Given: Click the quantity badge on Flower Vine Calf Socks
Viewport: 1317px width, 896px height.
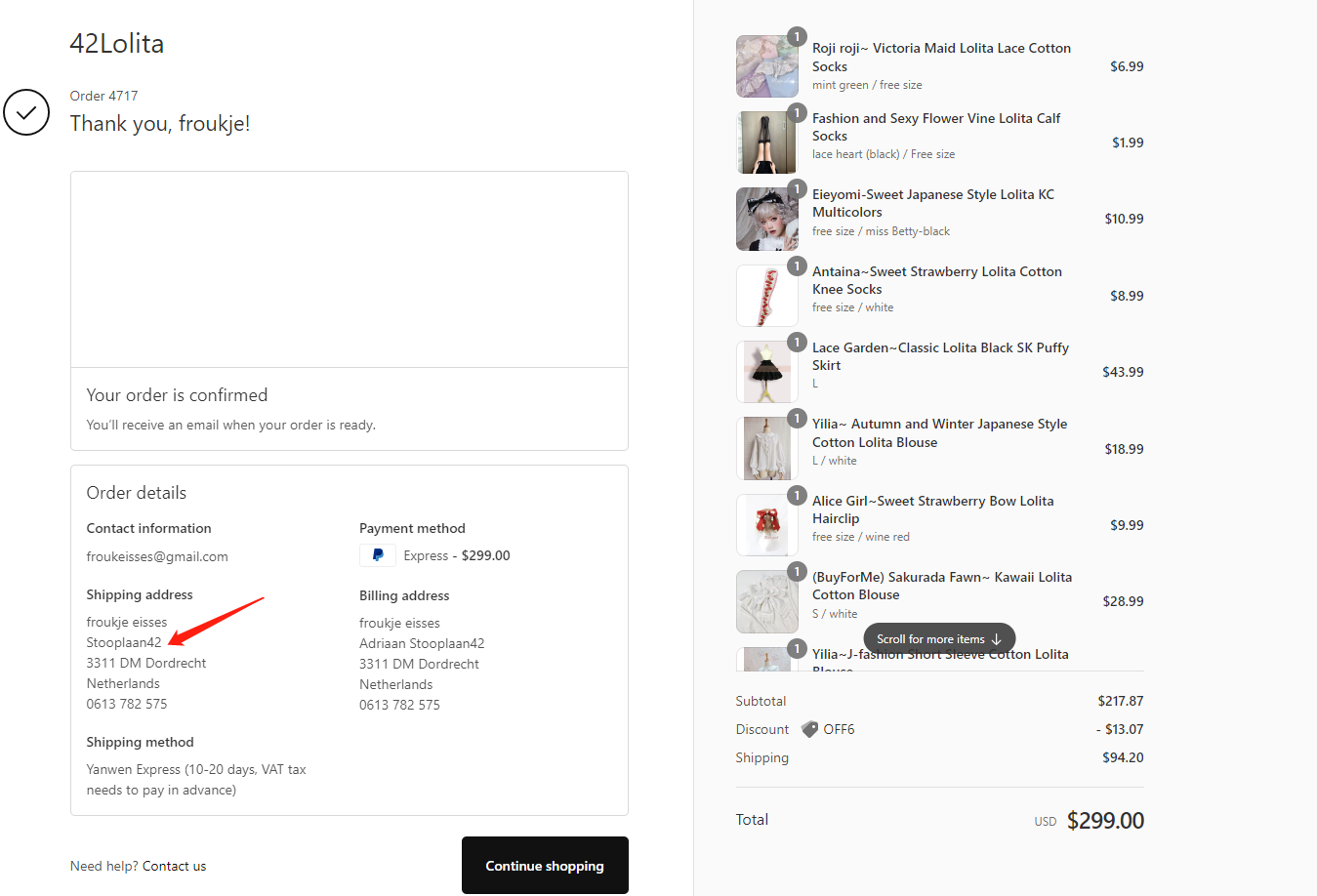Looking at the screenshot, I should click(797, 112).
